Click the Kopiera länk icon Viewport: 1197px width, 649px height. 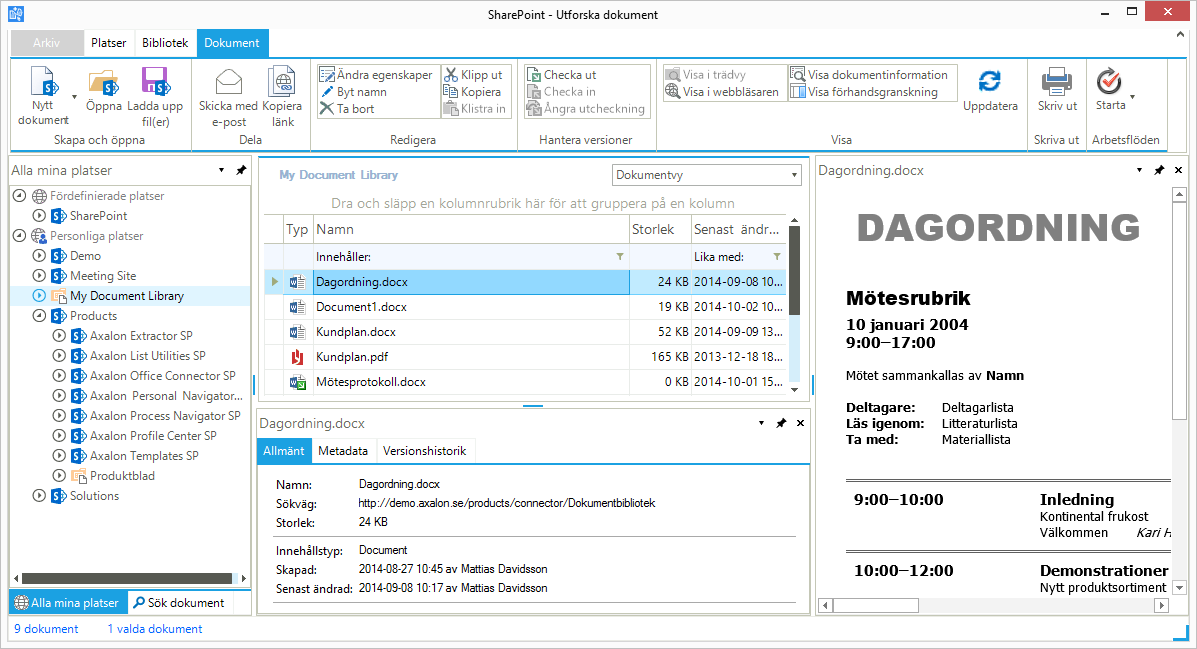282,82
